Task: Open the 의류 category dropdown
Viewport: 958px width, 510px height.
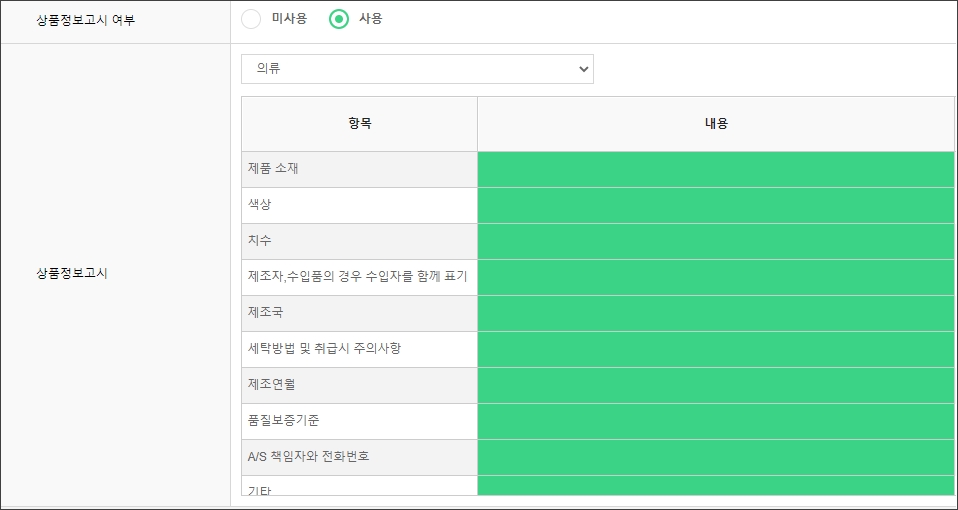Action: [417, 69]
